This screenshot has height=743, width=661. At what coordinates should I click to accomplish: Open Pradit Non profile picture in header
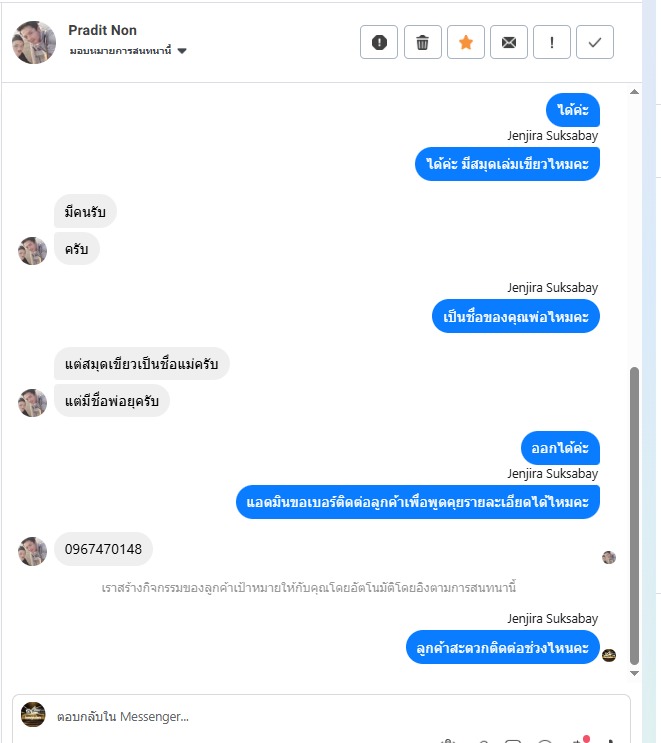pyautogui.click(x=34, y=42)
